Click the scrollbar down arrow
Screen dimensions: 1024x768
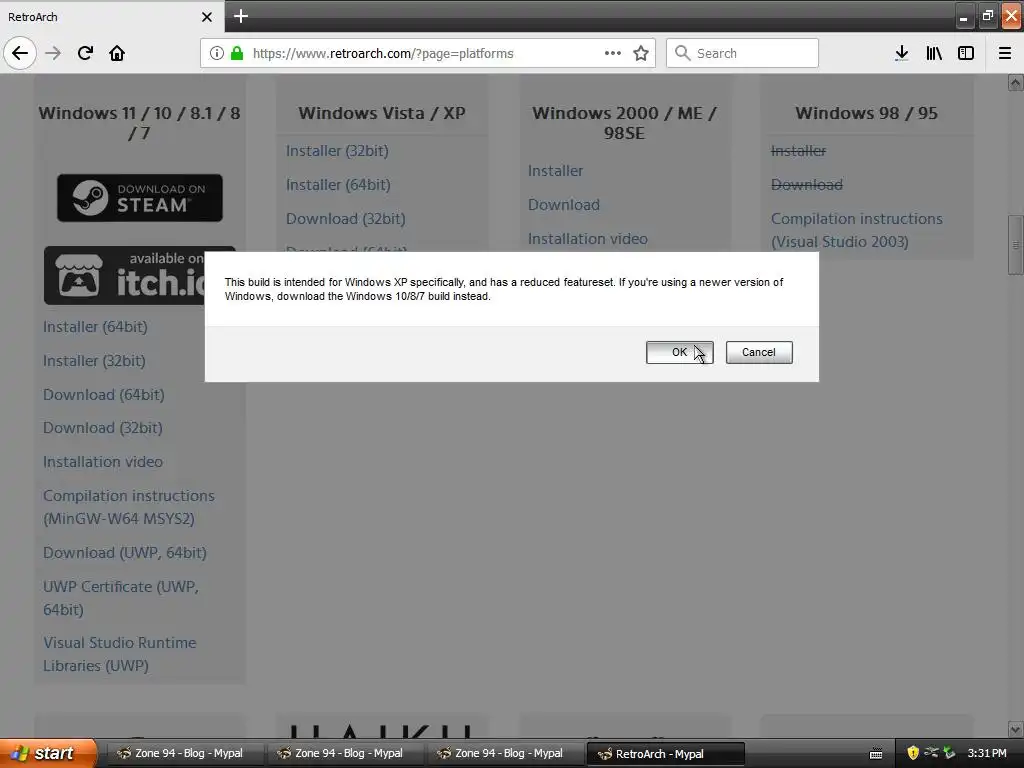[1016, 729]
